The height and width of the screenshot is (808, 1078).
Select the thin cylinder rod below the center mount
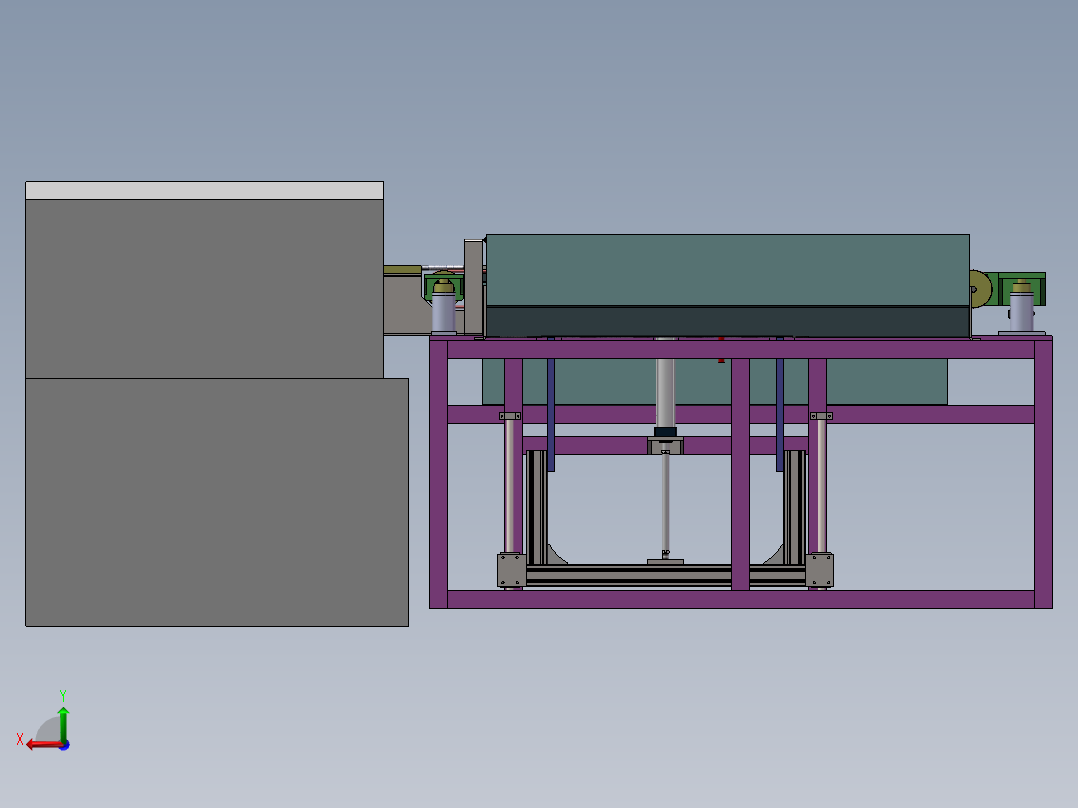tap(666, 505)
